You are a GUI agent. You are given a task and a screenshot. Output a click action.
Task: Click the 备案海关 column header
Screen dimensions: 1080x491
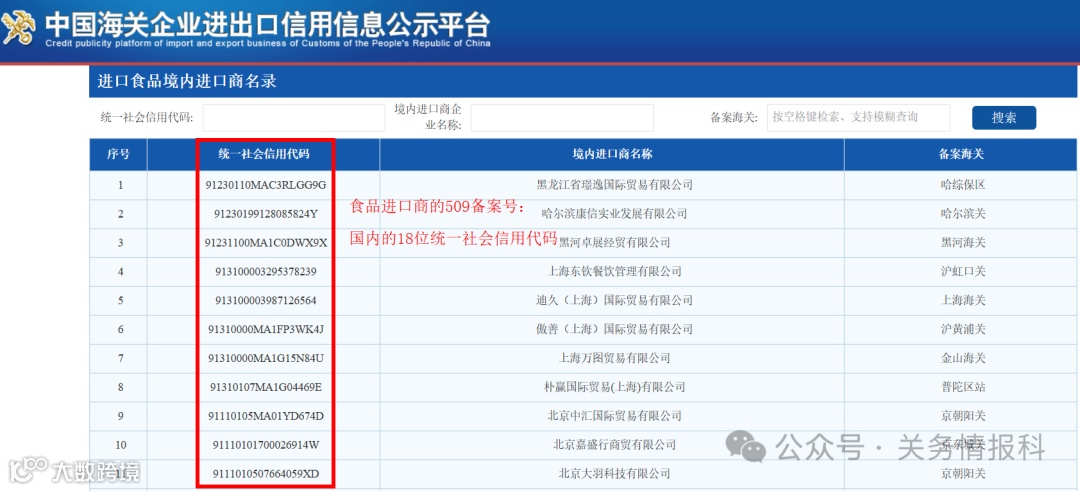pos(961,154)
